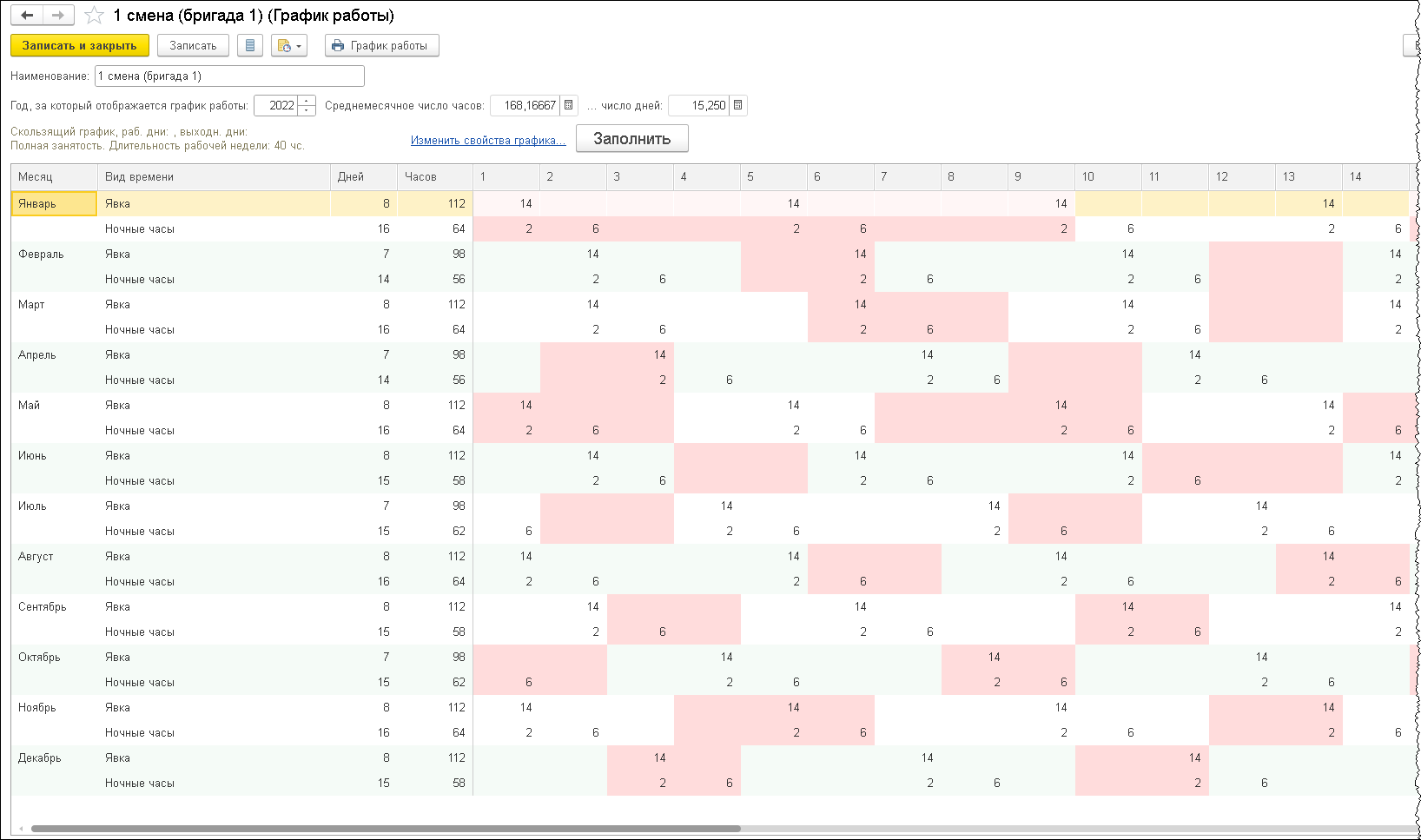Click Январь day 1 Явка value 14
Viewport: 1421px width, 840px height.
coord(506,203)
